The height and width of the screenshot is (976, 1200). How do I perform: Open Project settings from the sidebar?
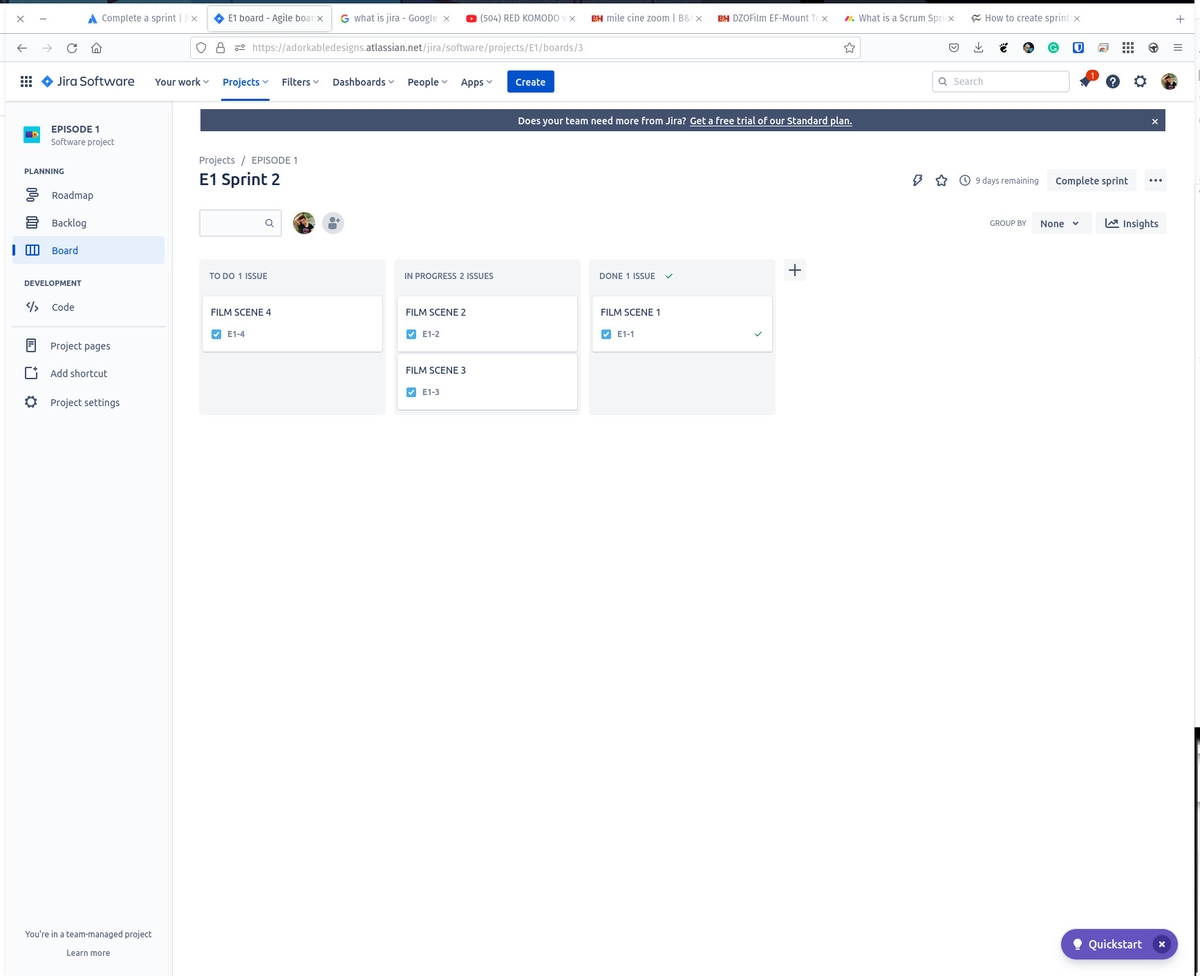pyautogui.click(x=84, y=402)
